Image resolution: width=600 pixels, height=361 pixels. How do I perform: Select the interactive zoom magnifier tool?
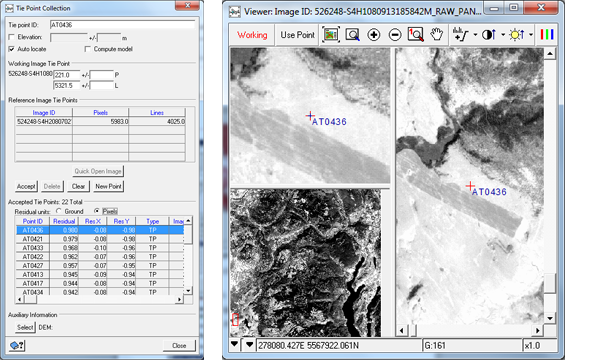(352, 35)
